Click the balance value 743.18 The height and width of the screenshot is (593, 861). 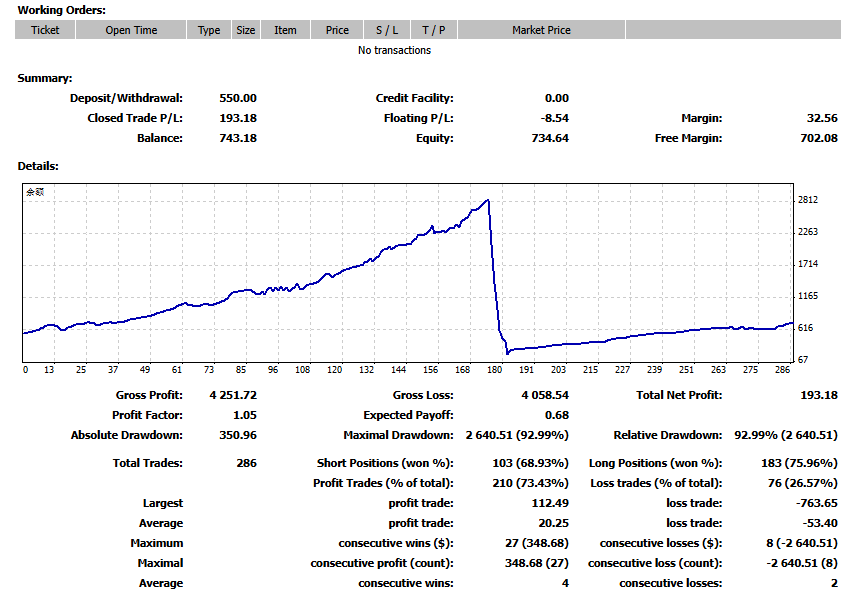click(x=238, y=138)
